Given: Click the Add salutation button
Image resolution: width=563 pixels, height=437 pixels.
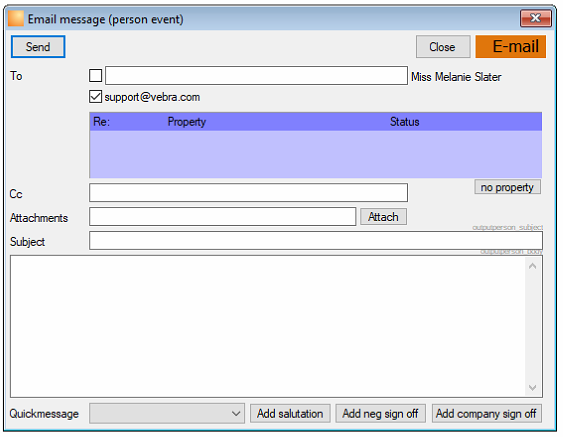Looking at the screenshot, I should click(x=290, y=414).
